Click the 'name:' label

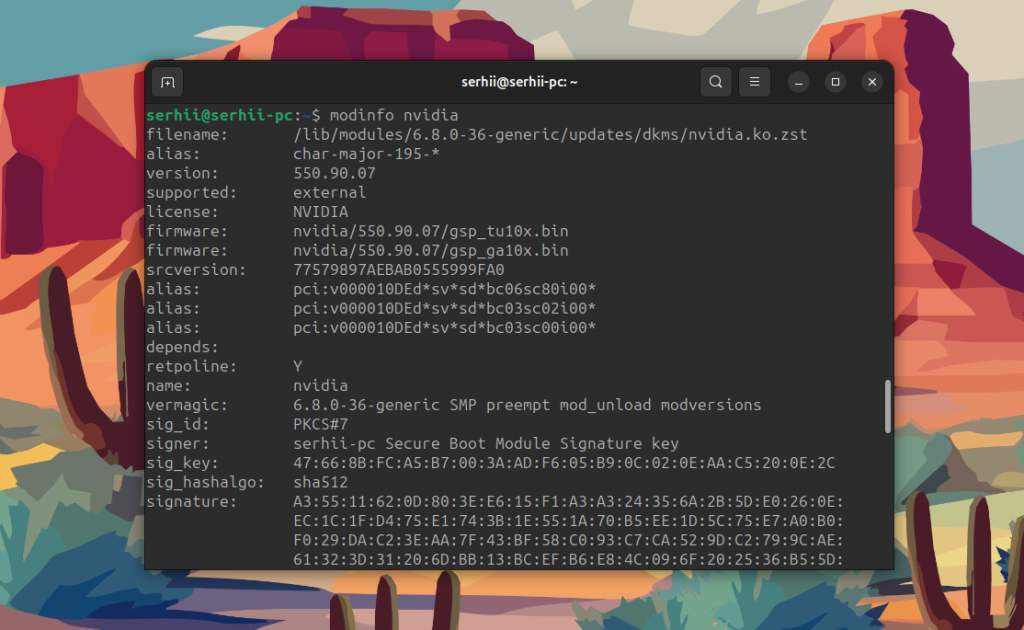point(168,386)
